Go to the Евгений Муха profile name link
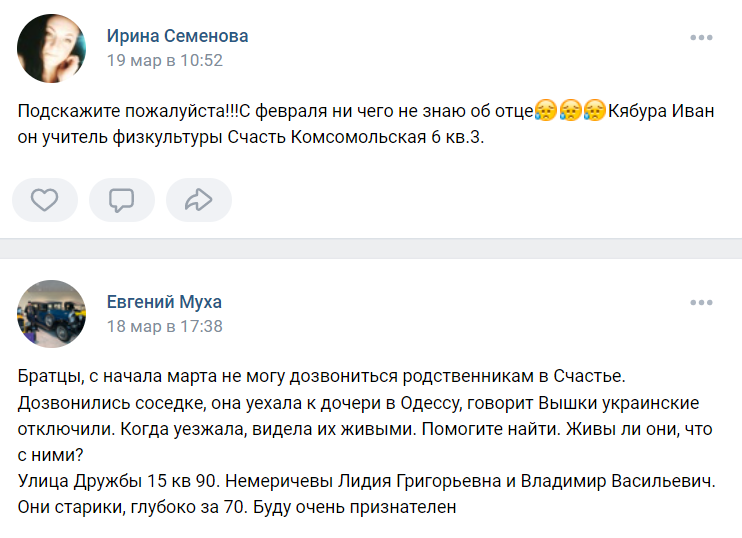 coord(164,302)
